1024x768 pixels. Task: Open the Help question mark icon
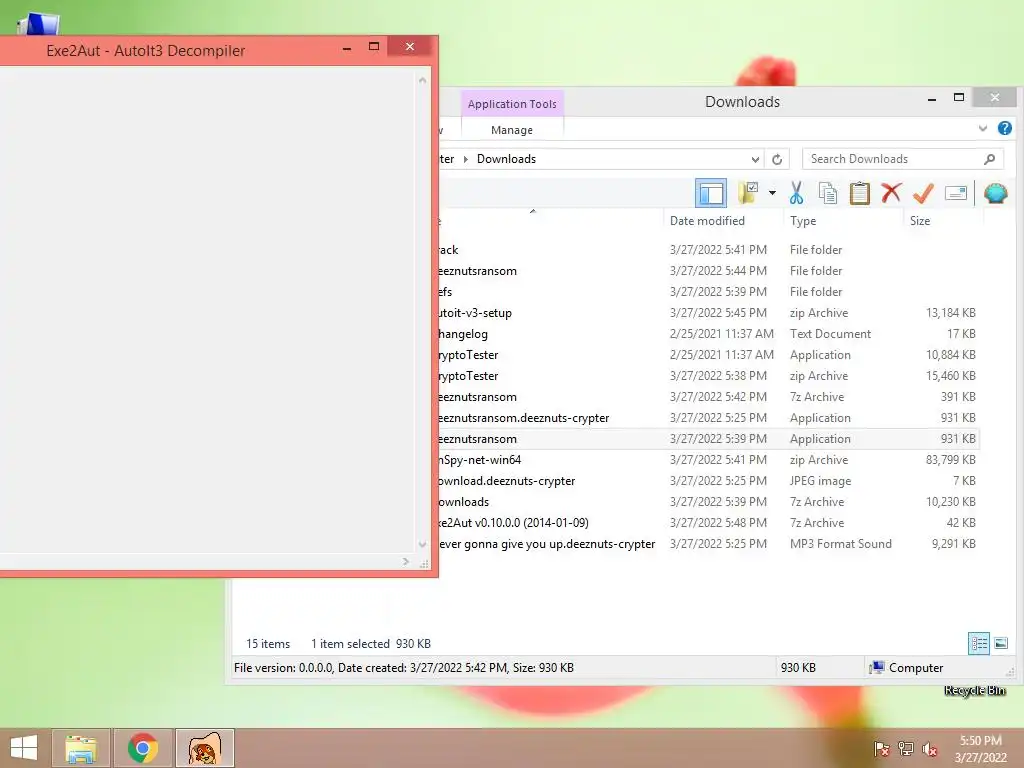click(1004, 128)
